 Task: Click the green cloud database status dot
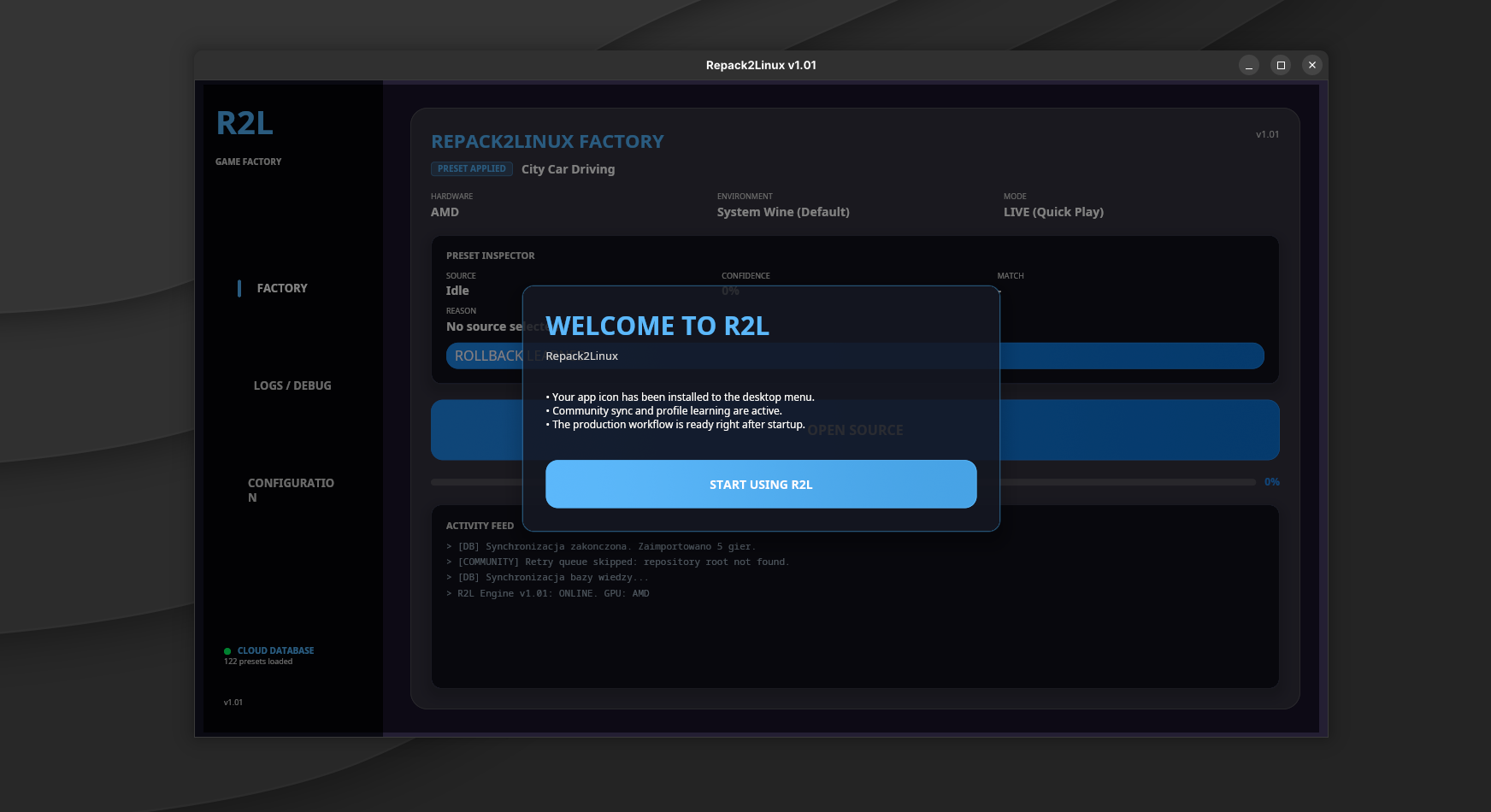coord(227,651)
